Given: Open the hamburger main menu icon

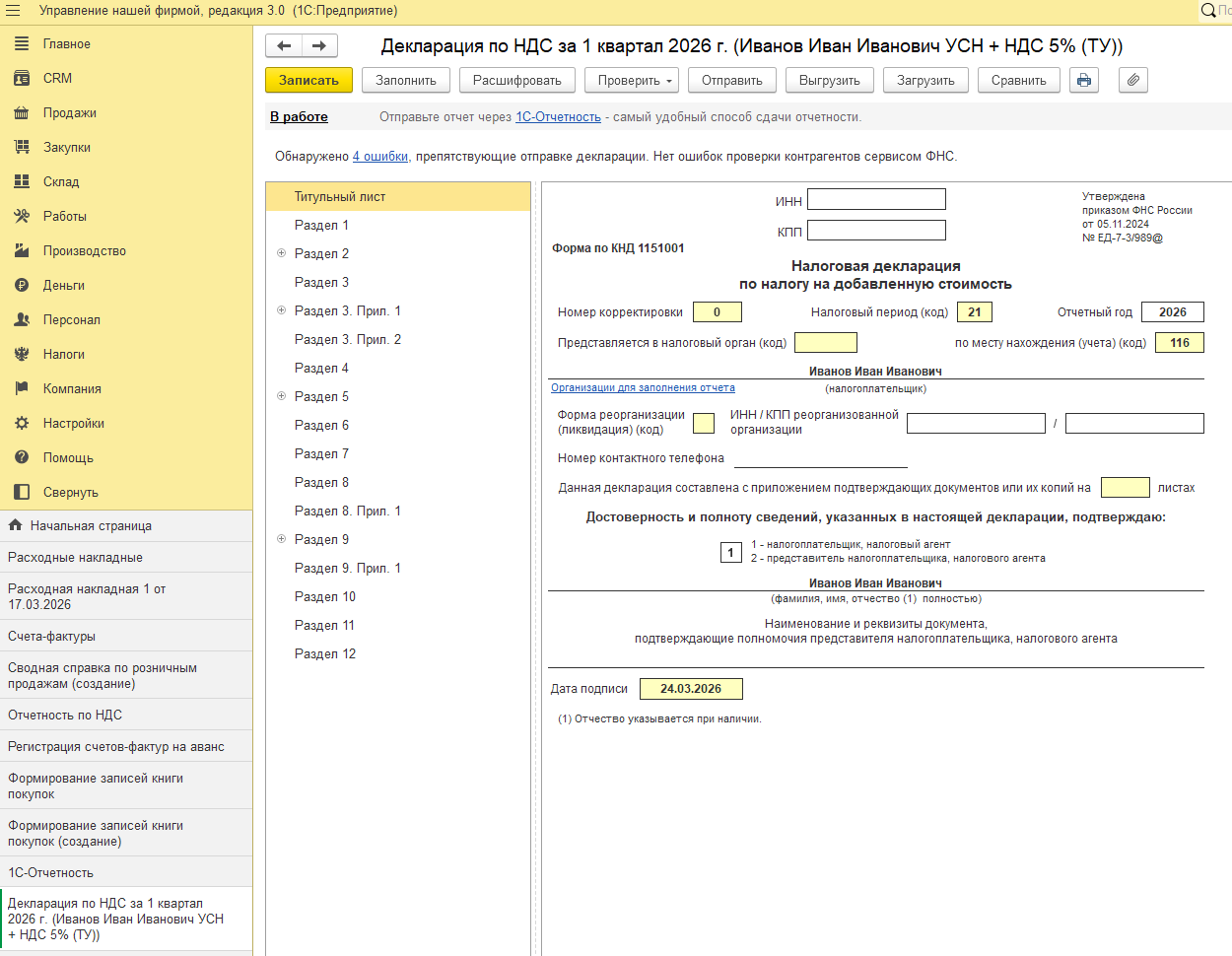Looking at the screenshot, I should 14,11.
